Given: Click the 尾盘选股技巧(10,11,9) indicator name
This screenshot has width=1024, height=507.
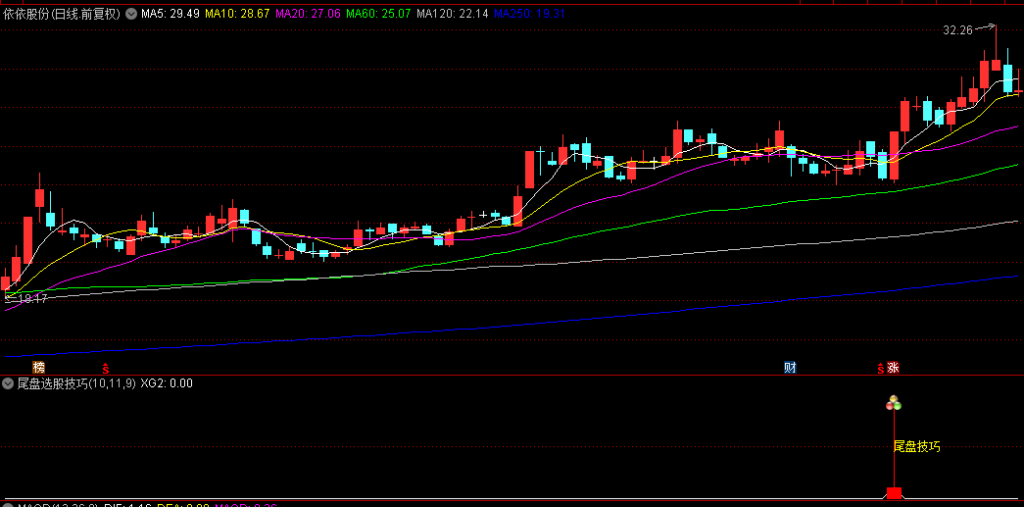Looking at the screenshot, I should click(x=77, y=383).
